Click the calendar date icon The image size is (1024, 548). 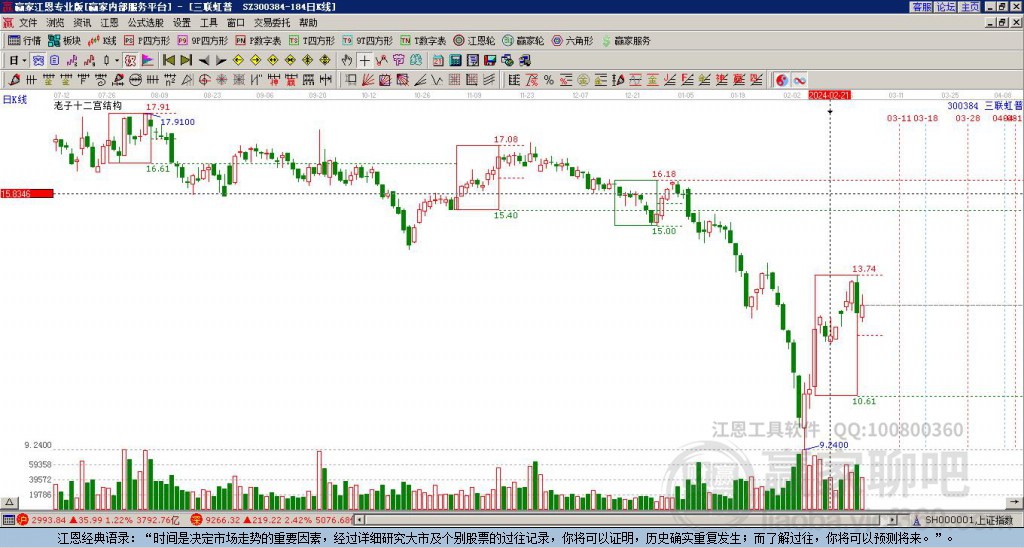[x=438, y=61]
